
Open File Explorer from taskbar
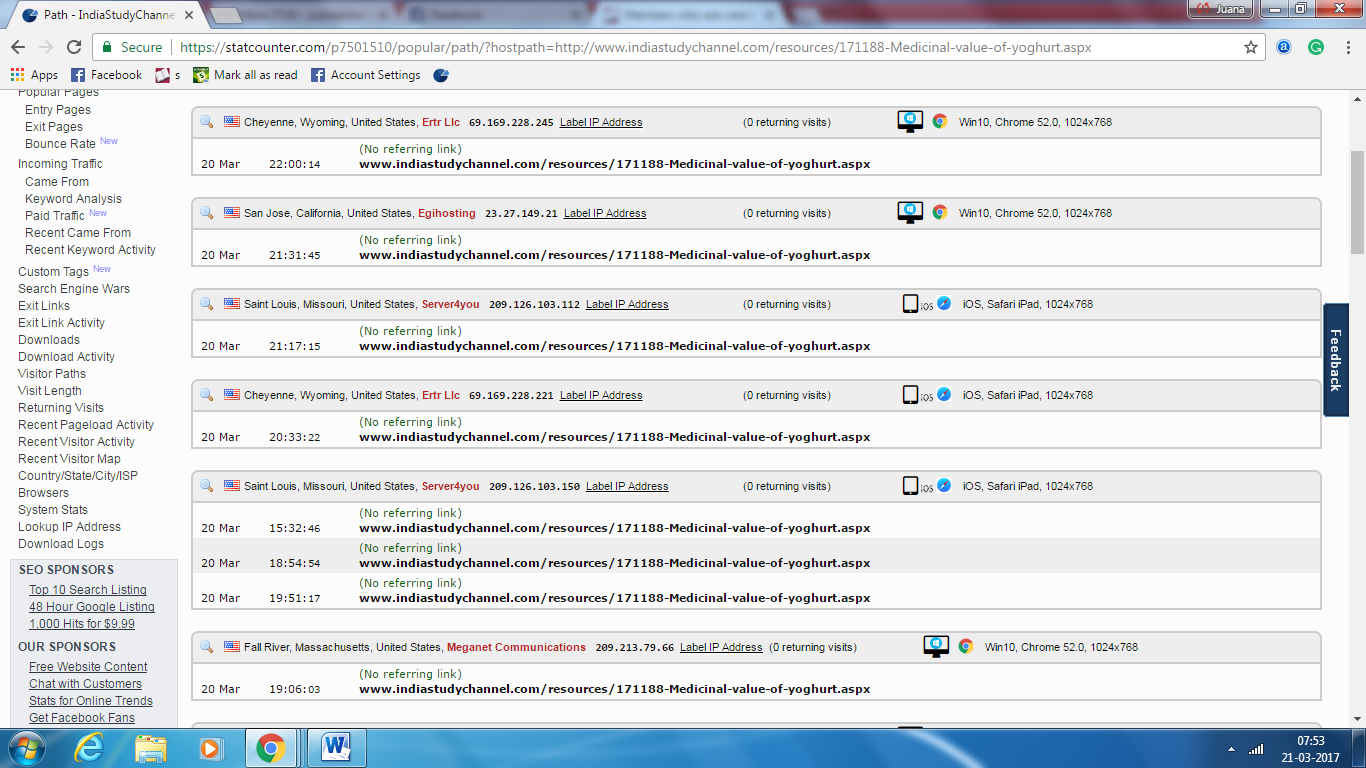[x=151, y=748]
